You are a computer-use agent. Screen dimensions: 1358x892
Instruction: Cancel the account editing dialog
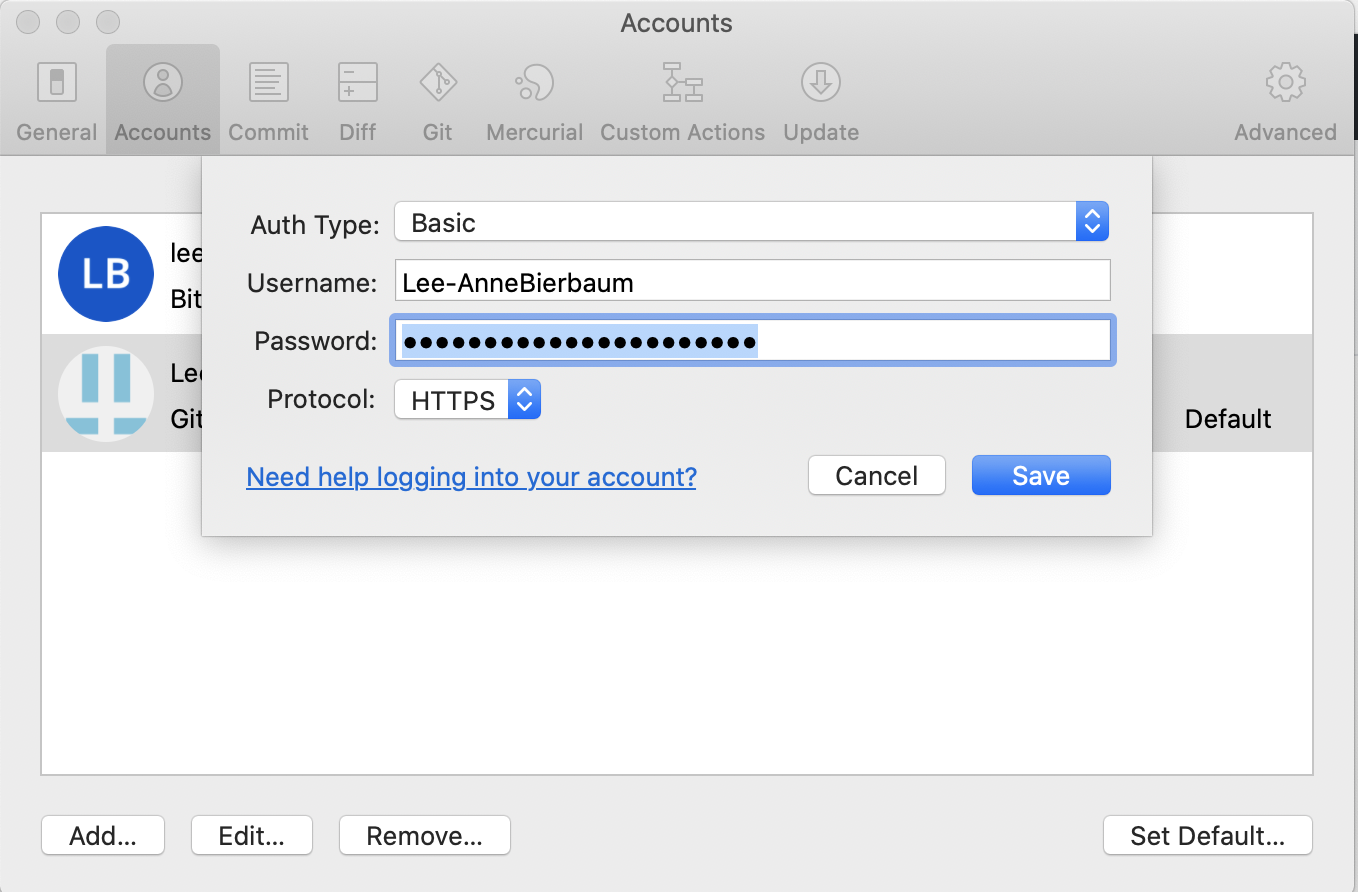877,476
